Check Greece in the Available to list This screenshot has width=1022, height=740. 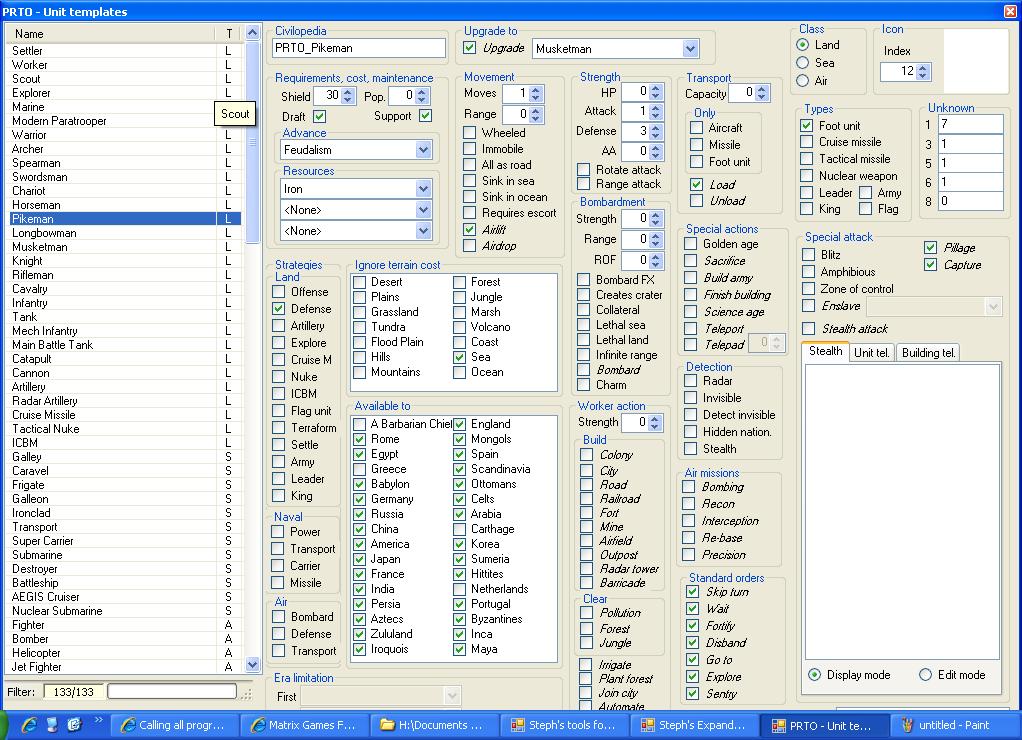(x=359, y=469)
